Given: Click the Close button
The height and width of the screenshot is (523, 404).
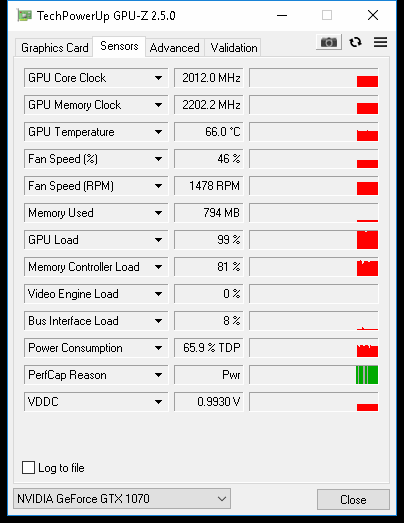Looking at the screenshot, I should point(353,500).
